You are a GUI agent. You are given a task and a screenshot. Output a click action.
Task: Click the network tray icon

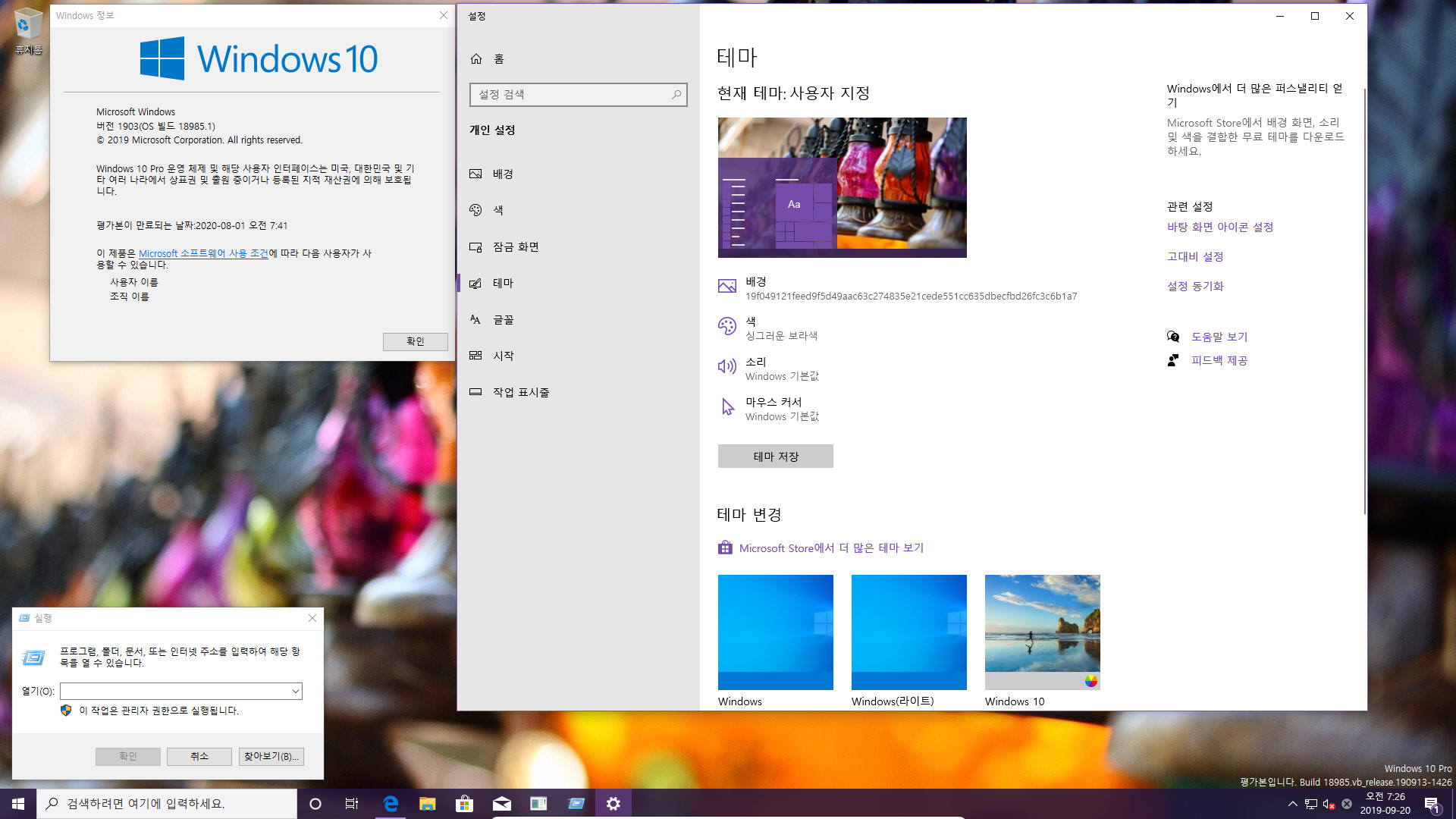[x=1310, y=804]
